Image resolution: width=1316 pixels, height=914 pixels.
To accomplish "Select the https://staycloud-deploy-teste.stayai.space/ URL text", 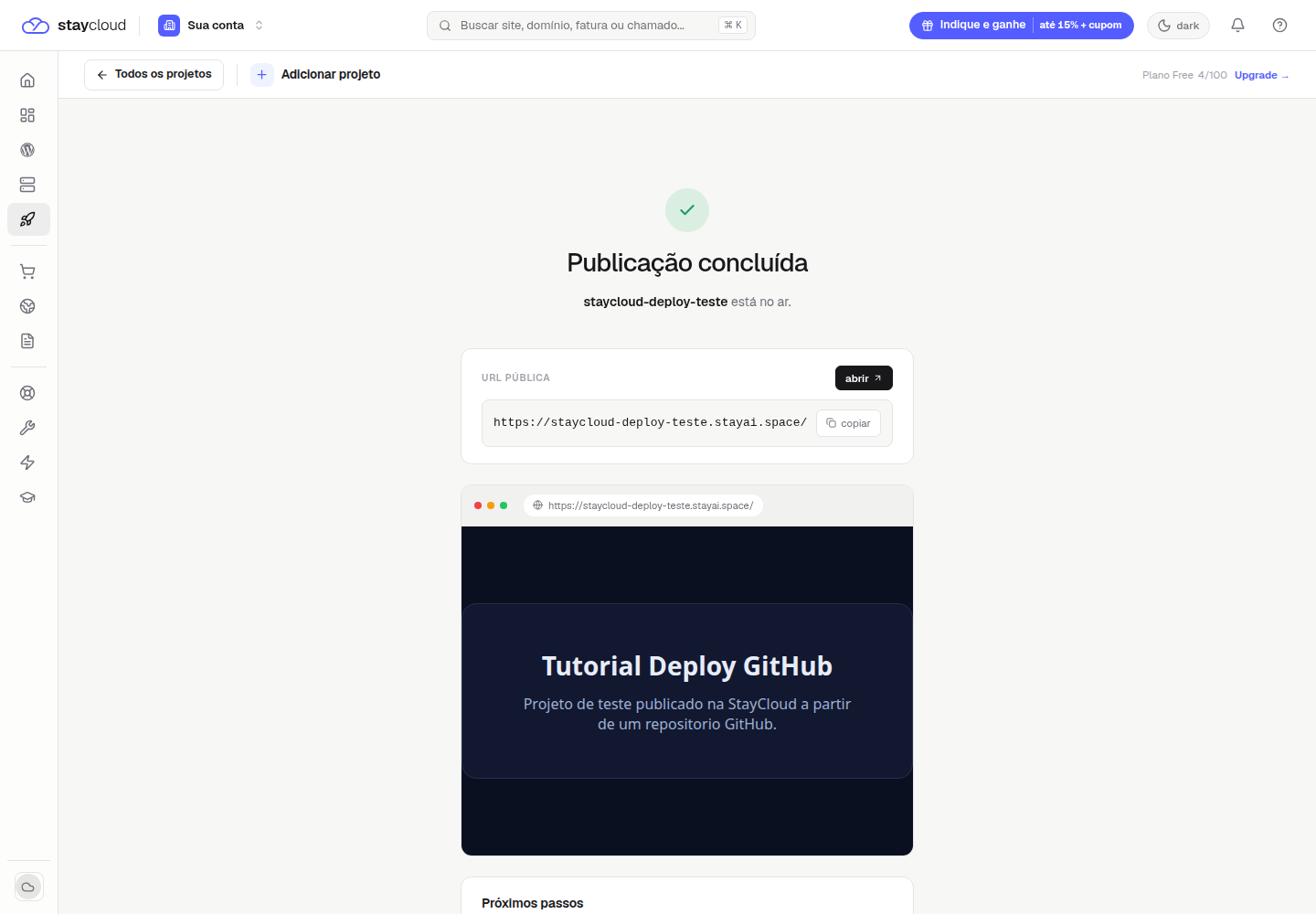I will (650, 422).
